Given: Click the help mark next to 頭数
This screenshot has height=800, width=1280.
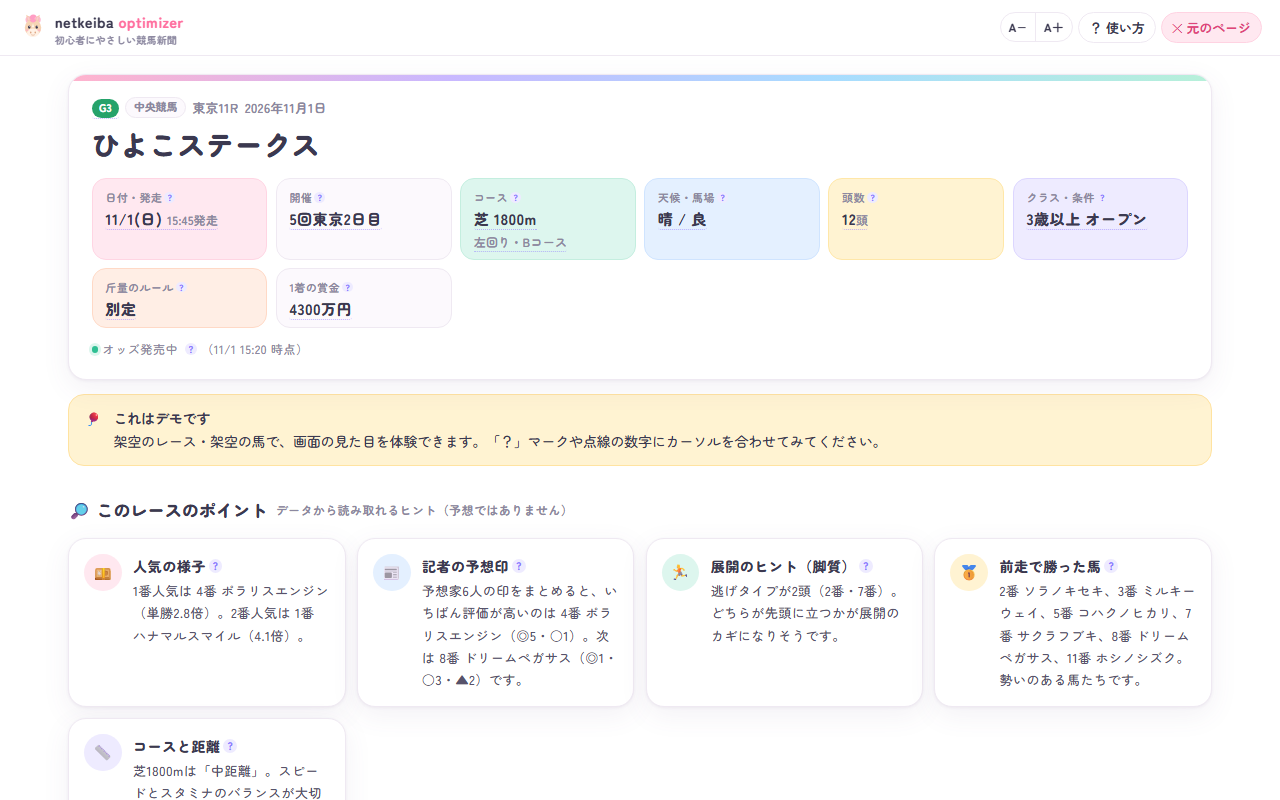Looking at the screenshot, I should 872,198.
